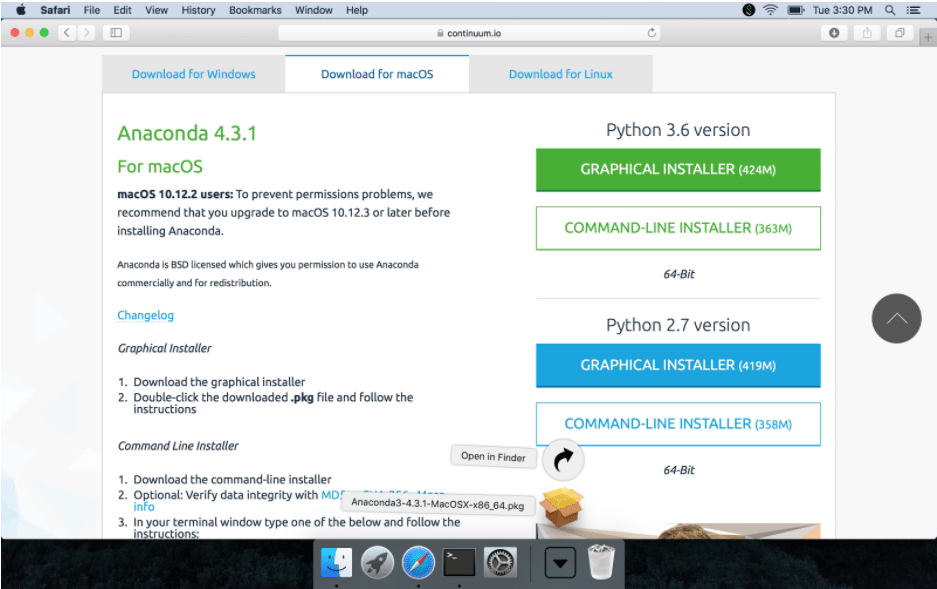
Task: Click the round green status icon in menu bar
Action: point(749,10)
